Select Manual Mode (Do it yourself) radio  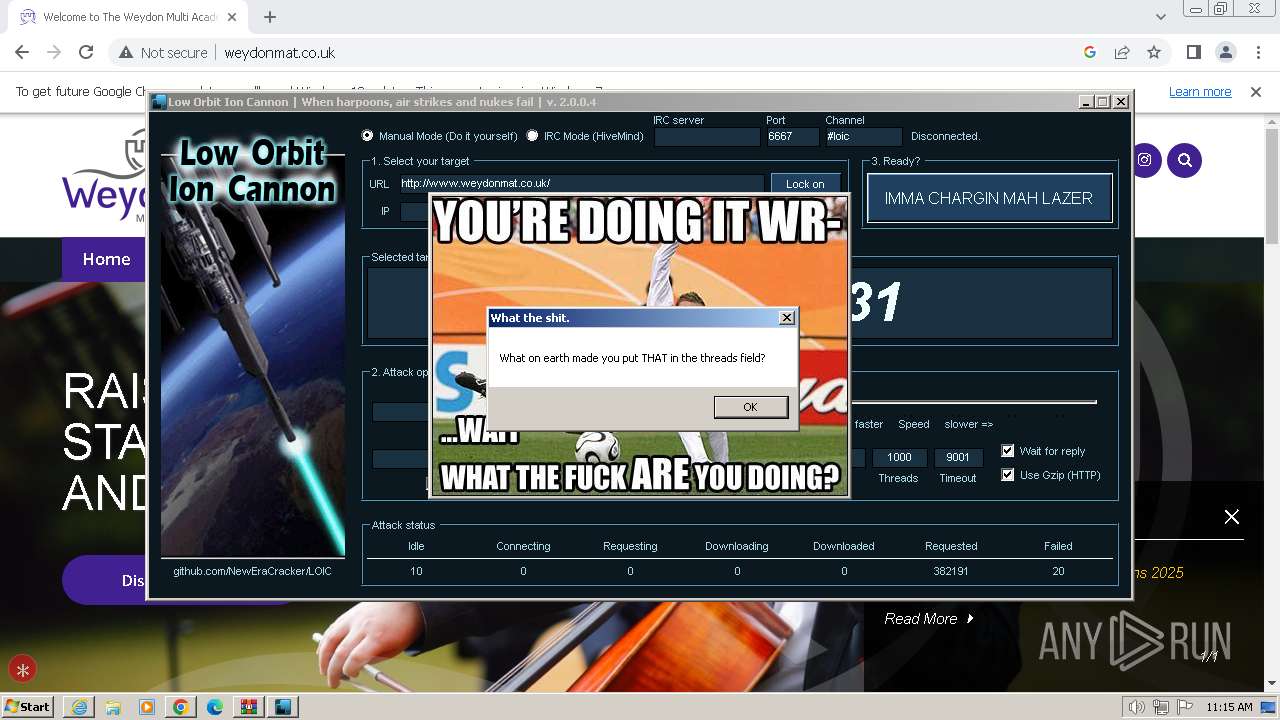click(367, 136)
